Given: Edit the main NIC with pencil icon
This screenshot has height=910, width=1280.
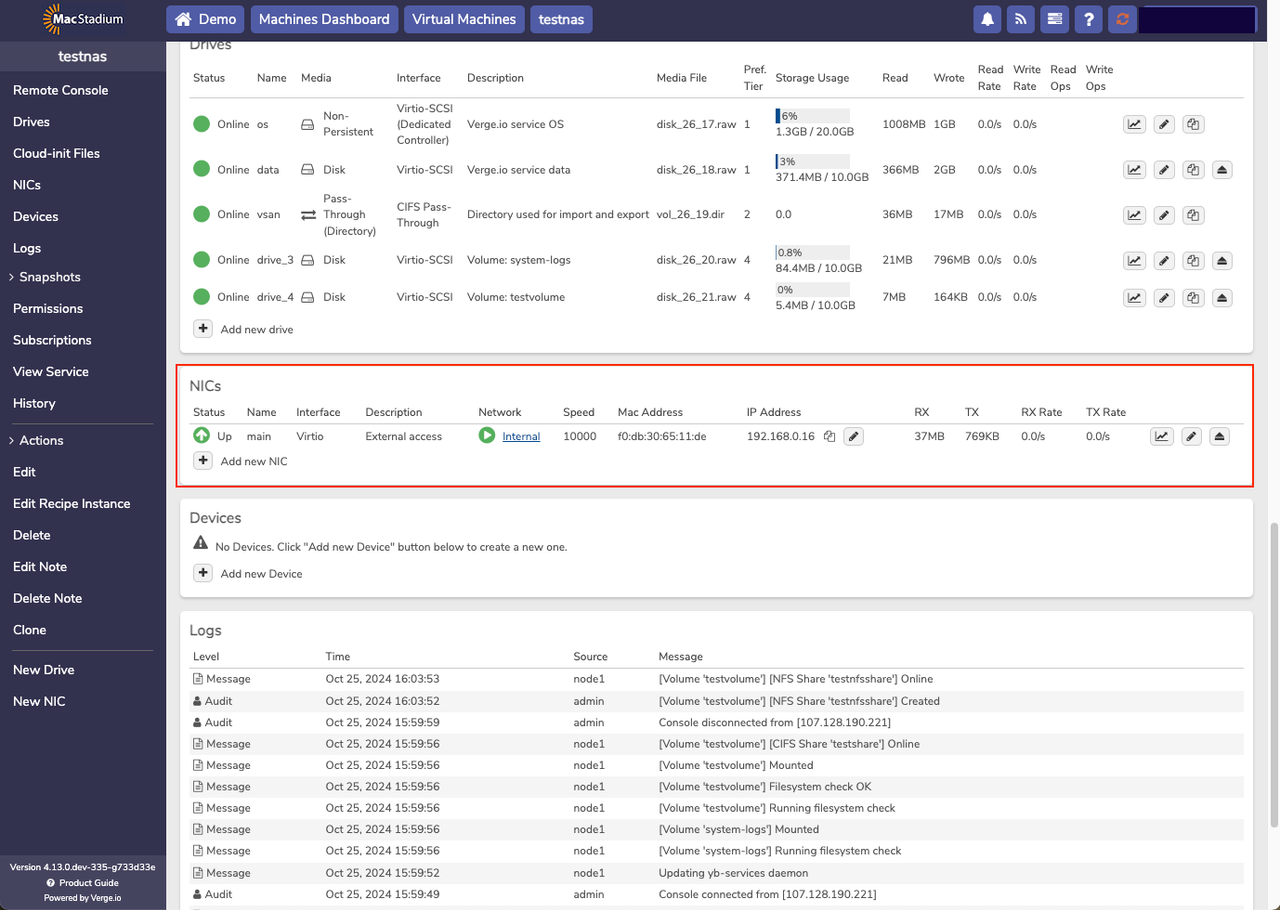Looking at the screenshot, I should 1191,436.
